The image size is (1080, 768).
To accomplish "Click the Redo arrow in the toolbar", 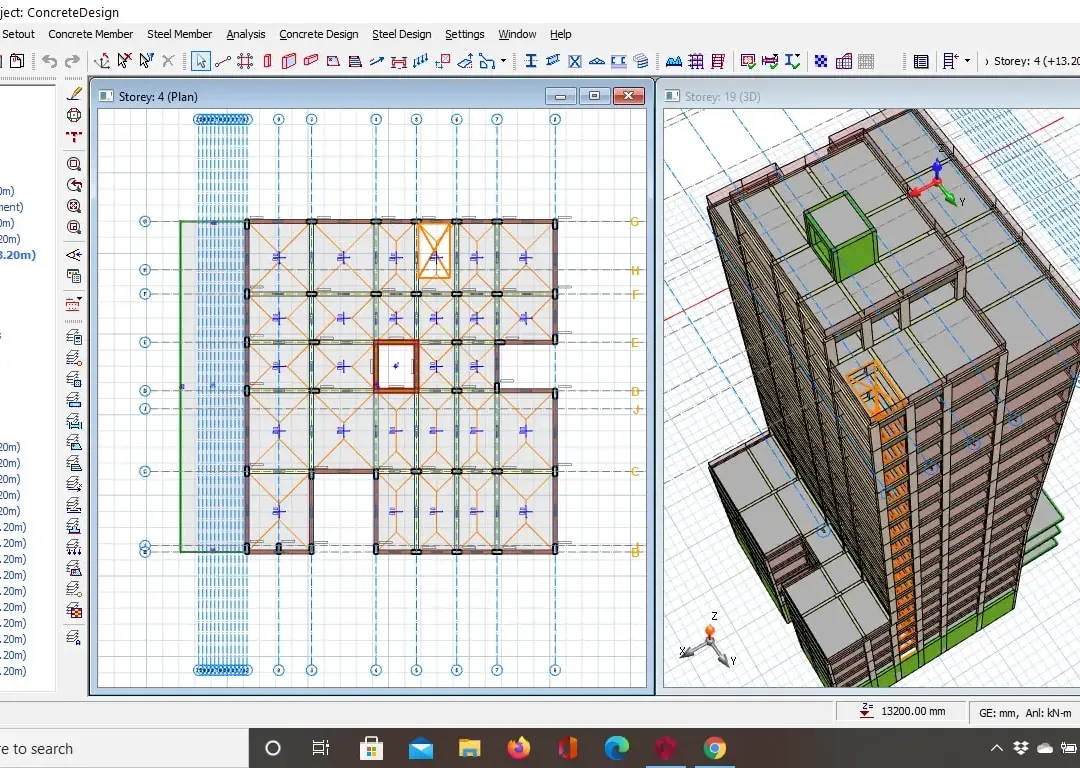I will point(72,61).
